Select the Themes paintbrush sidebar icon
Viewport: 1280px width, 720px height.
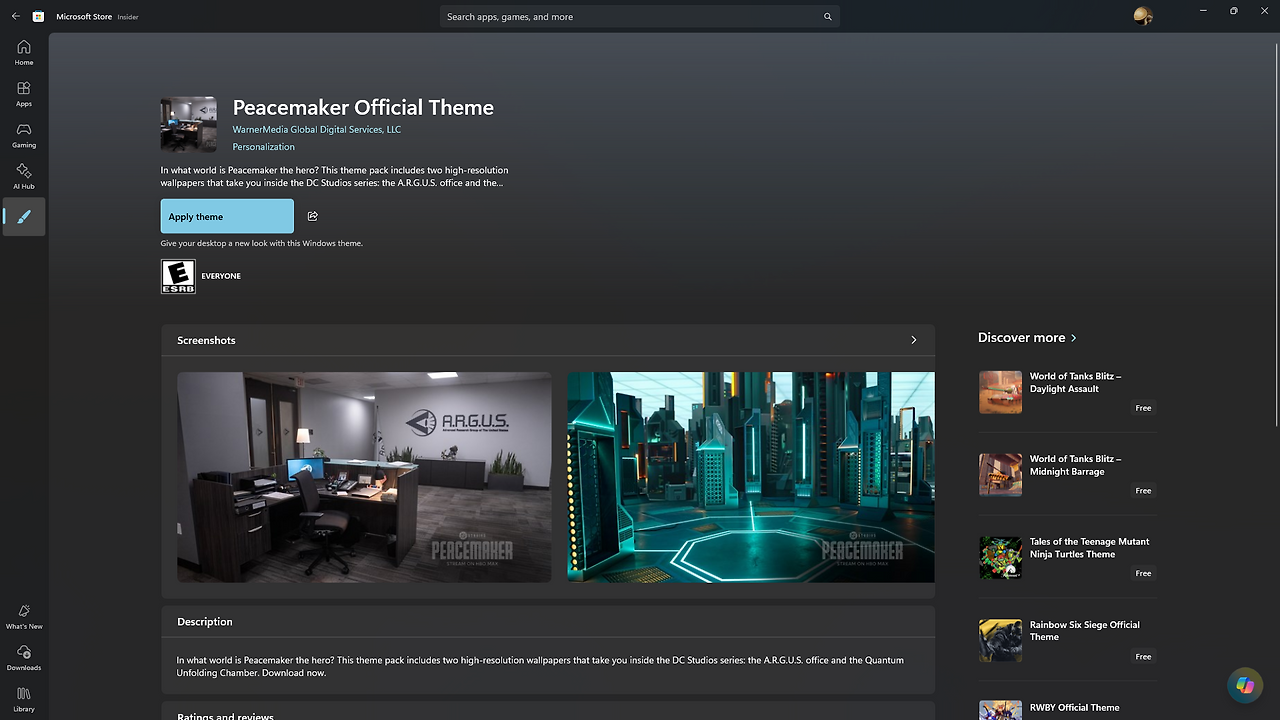[x=24, y=216]
